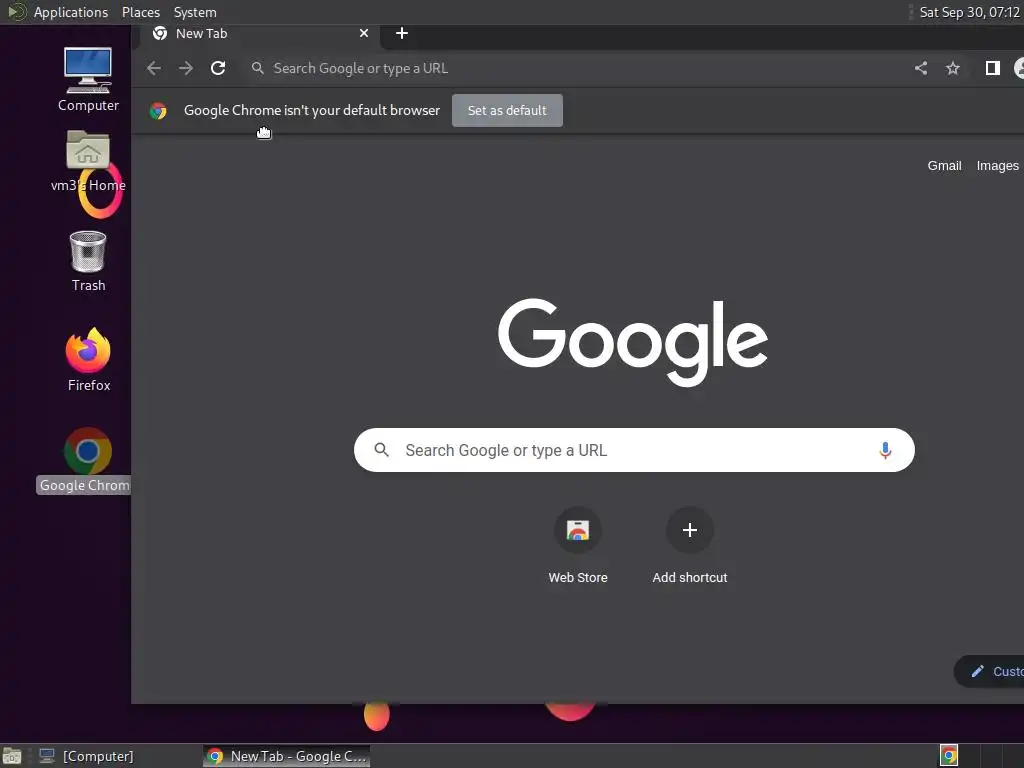
Task: Open the System menu
Action: click(195, 12)
